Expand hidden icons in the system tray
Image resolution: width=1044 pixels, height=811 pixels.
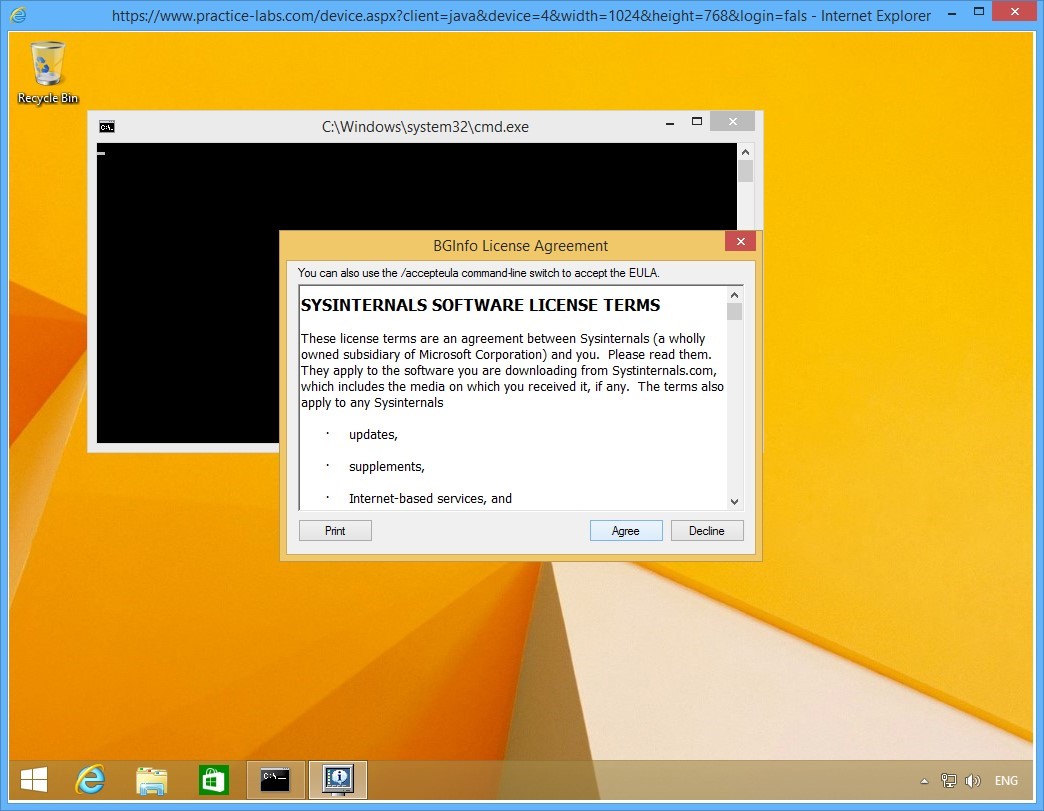coord(923,781)
